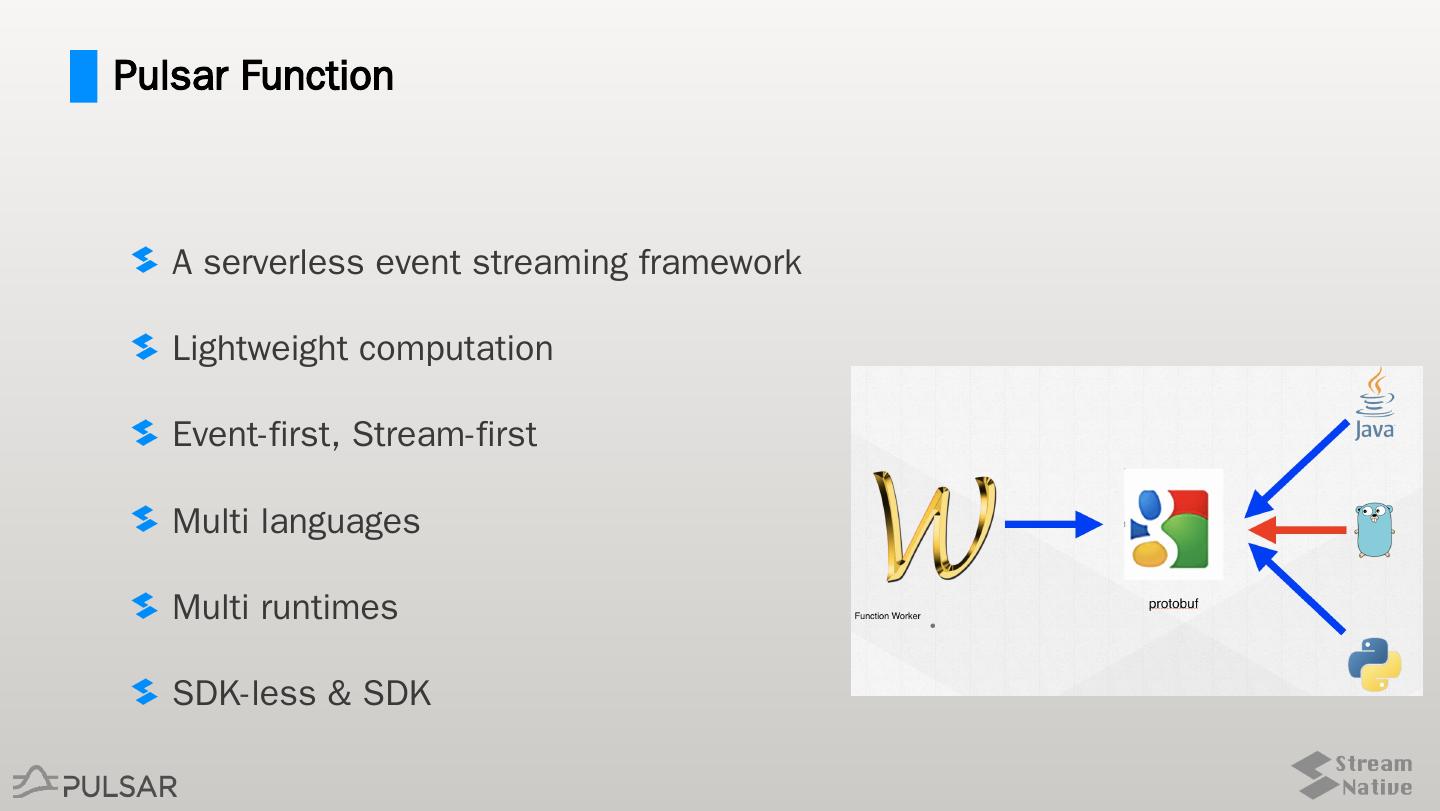This screenshot has width=1440, height=811.
Task: Click the bullet icon beside SDK-less & SDK
Action: pos(145,692)
